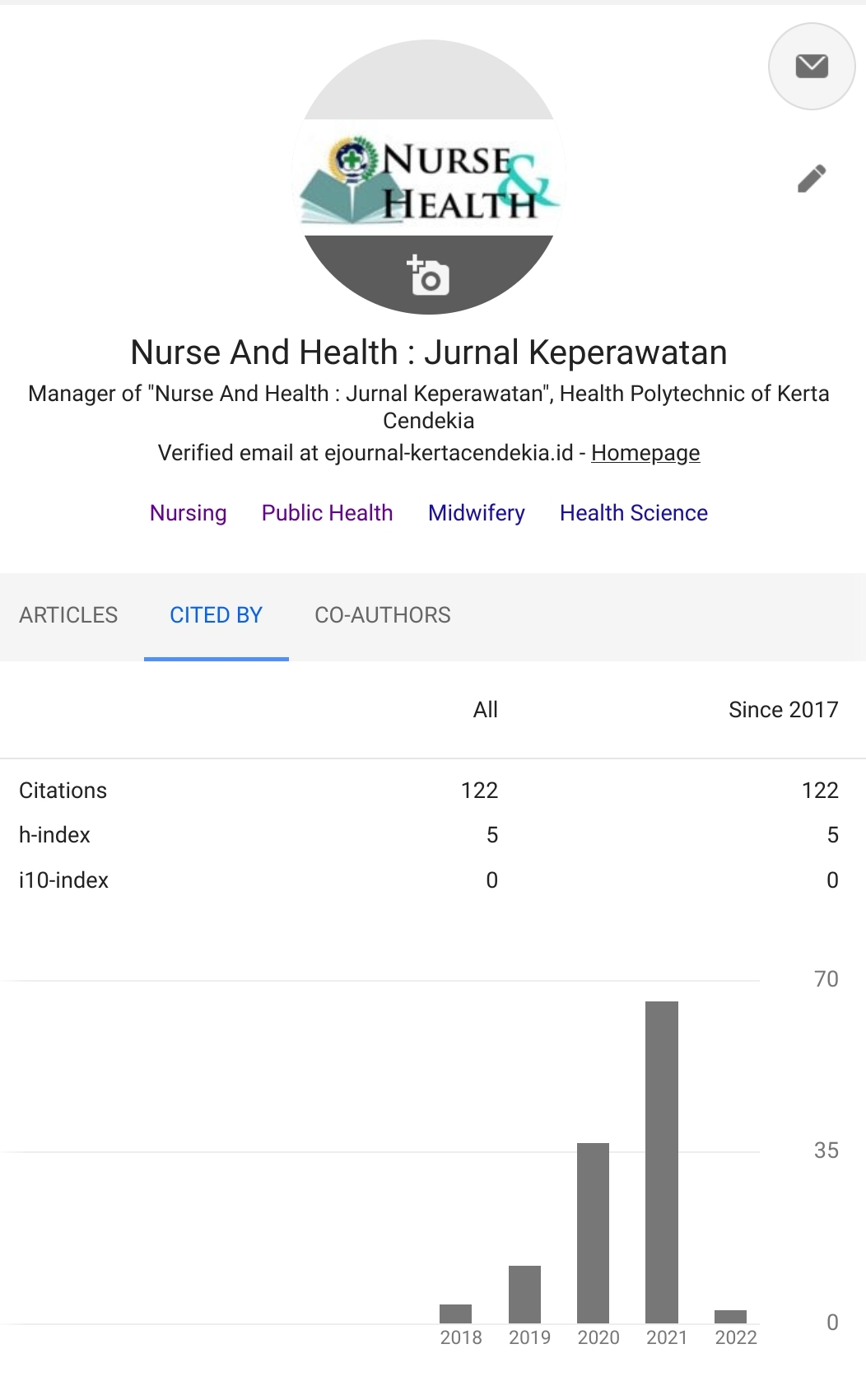Viewport: 866px width, 1400px height.
Task: Switch to the Cited By tab
Action: tap(216, 615)
